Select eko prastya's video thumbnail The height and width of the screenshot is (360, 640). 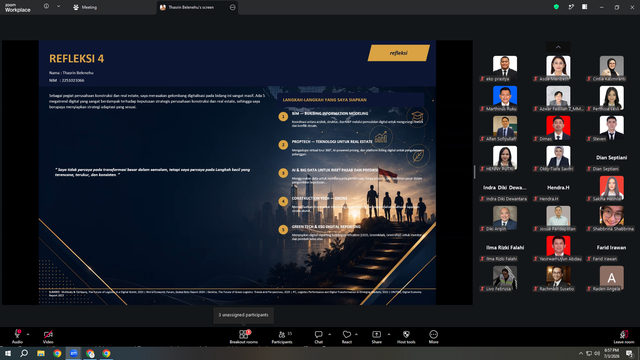[504, 68]
